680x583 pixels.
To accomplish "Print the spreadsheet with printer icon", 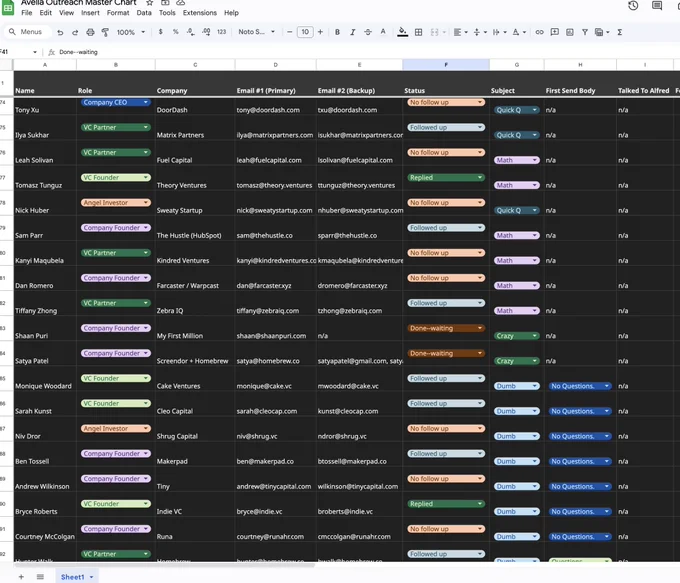I will point(90,32).
